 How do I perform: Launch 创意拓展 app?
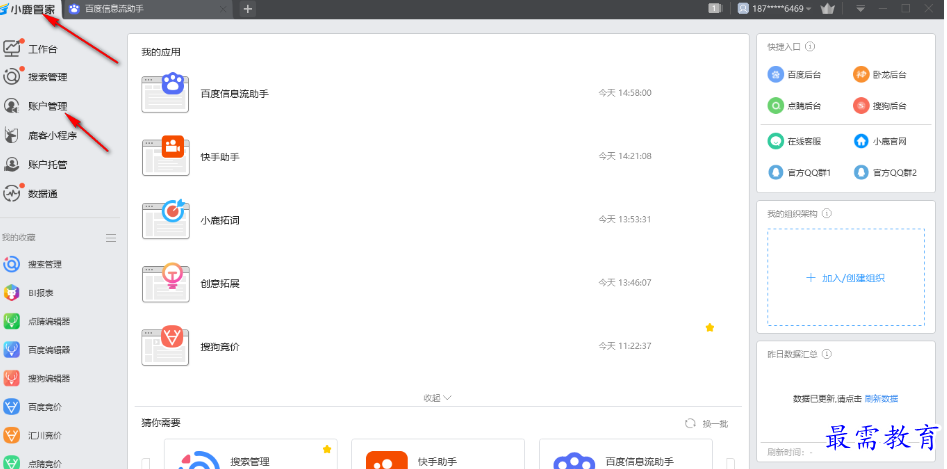point(220,284)
